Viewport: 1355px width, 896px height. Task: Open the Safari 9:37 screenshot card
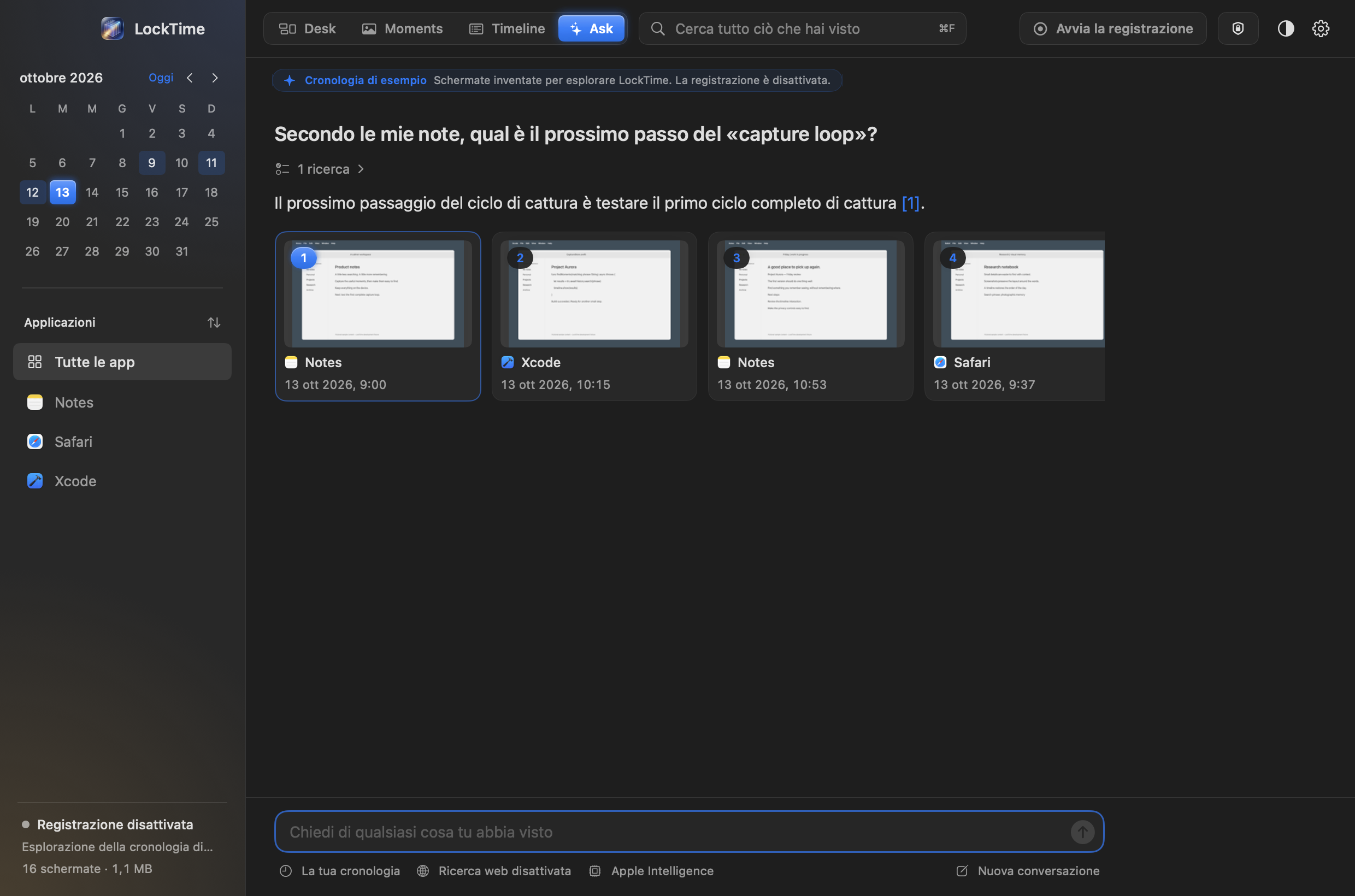click(x=1015, y=316)
